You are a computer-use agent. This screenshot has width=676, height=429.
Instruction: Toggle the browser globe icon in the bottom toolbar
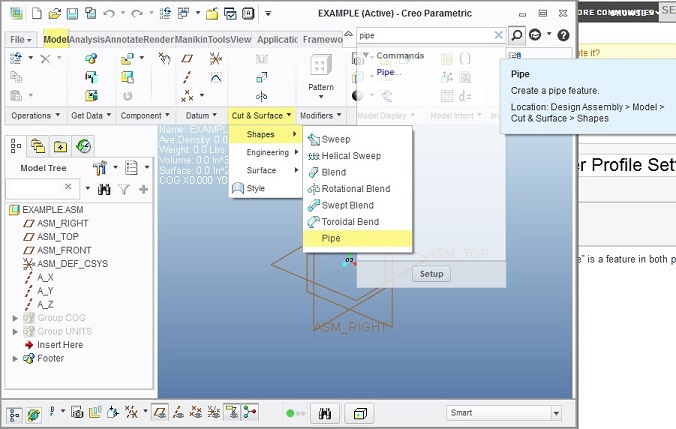33,415
